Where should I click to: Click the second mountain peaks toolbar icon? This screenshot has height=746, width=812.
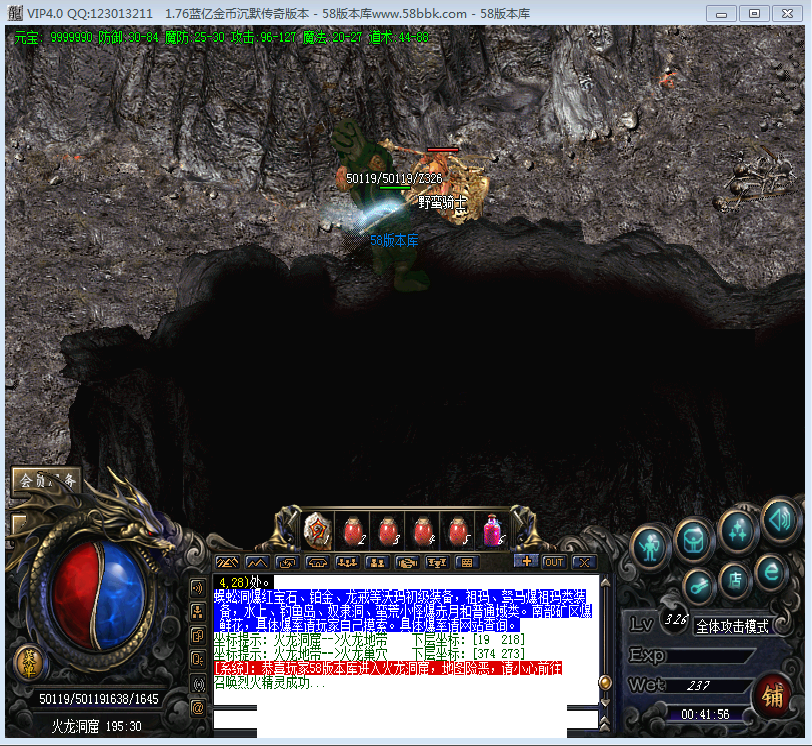[257, 563]
